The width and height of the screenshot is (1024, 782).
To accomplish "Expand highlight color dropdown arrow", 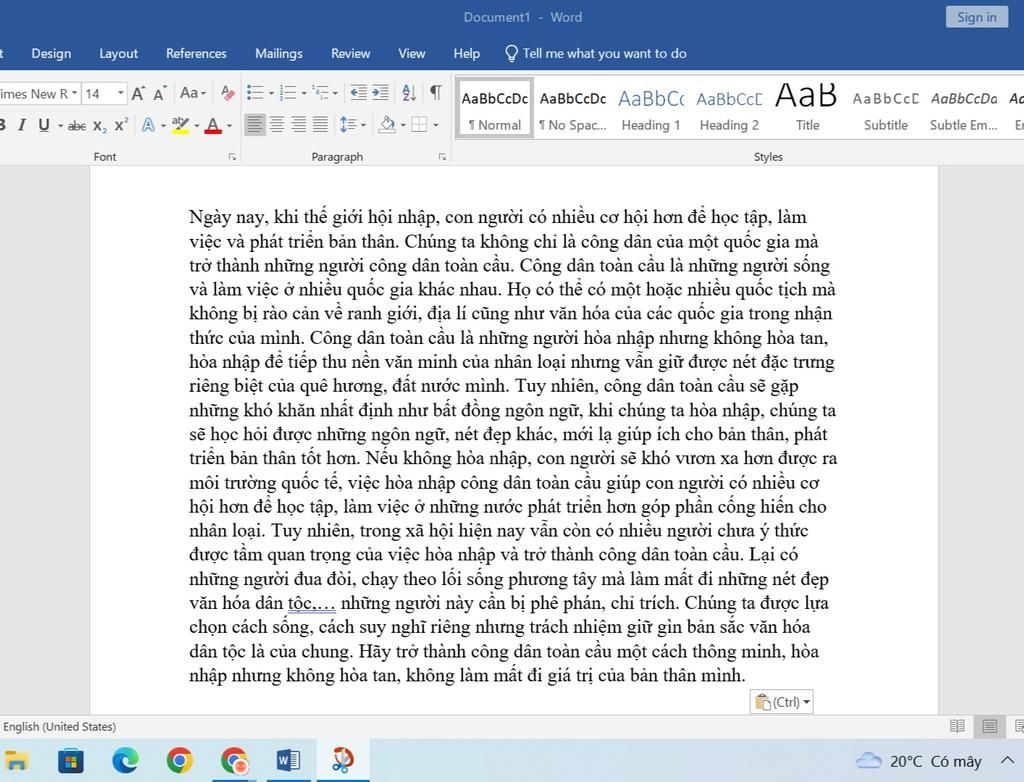I will (x=197, y=125).
